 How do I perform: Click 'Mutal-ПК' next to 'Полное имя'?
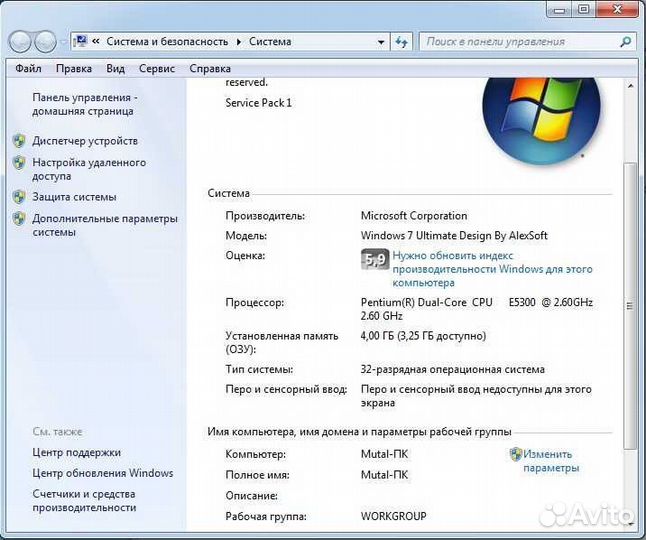point(384,475)
